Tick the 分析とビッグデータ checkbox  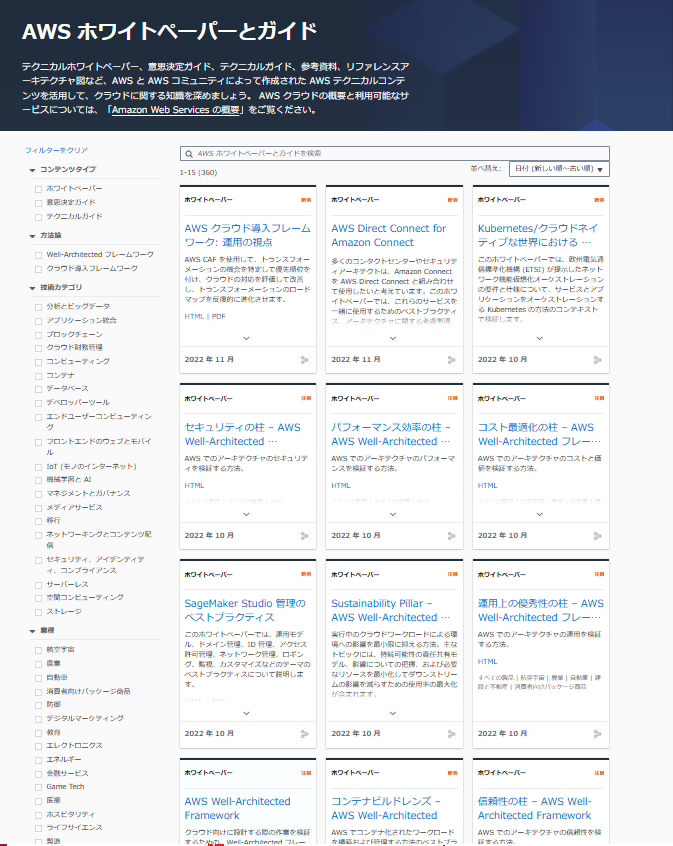pos(38,307)
